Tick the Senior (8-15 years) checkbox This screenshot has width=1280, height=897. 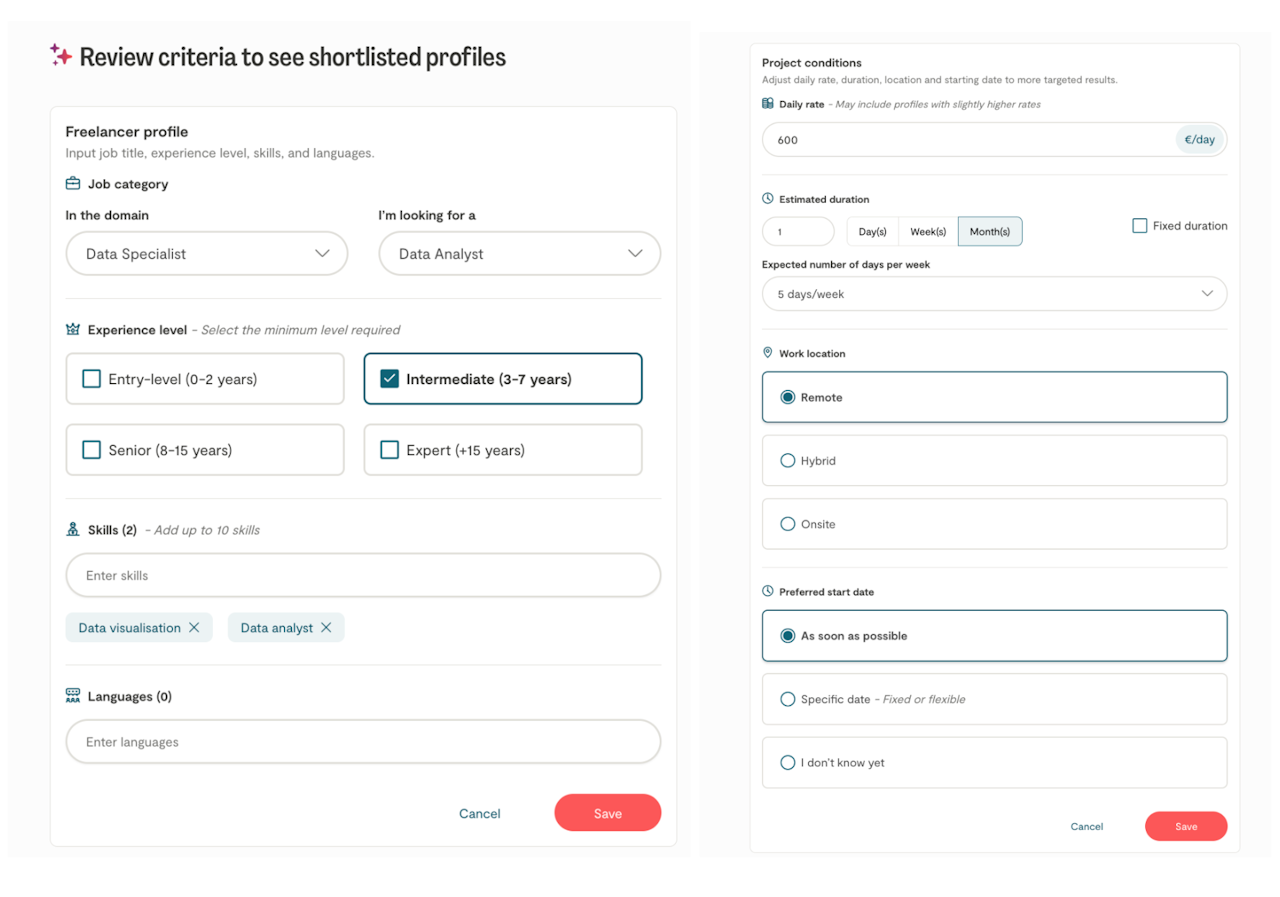[x=91, y=450]
